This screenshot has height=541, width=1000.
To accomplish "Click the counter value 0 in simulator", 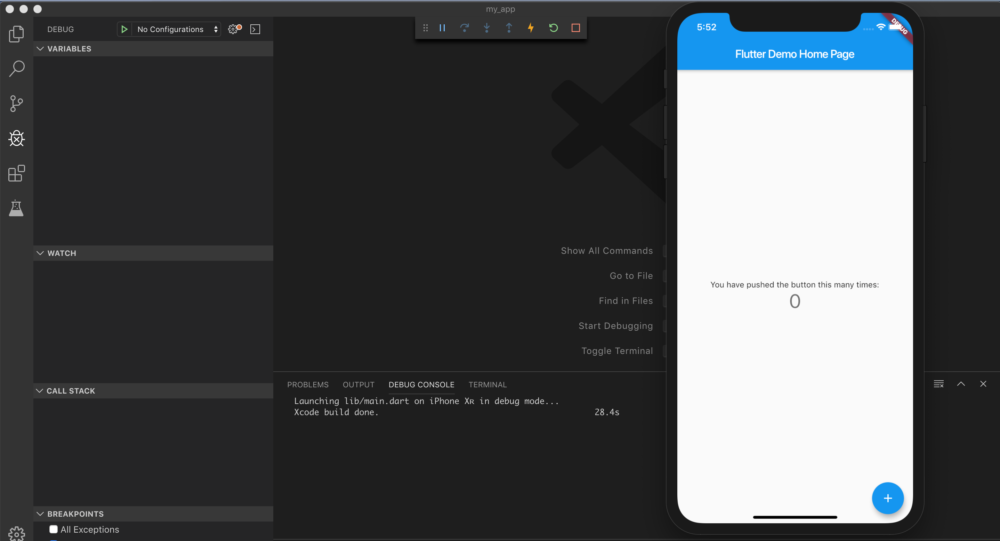I will 795,301.
